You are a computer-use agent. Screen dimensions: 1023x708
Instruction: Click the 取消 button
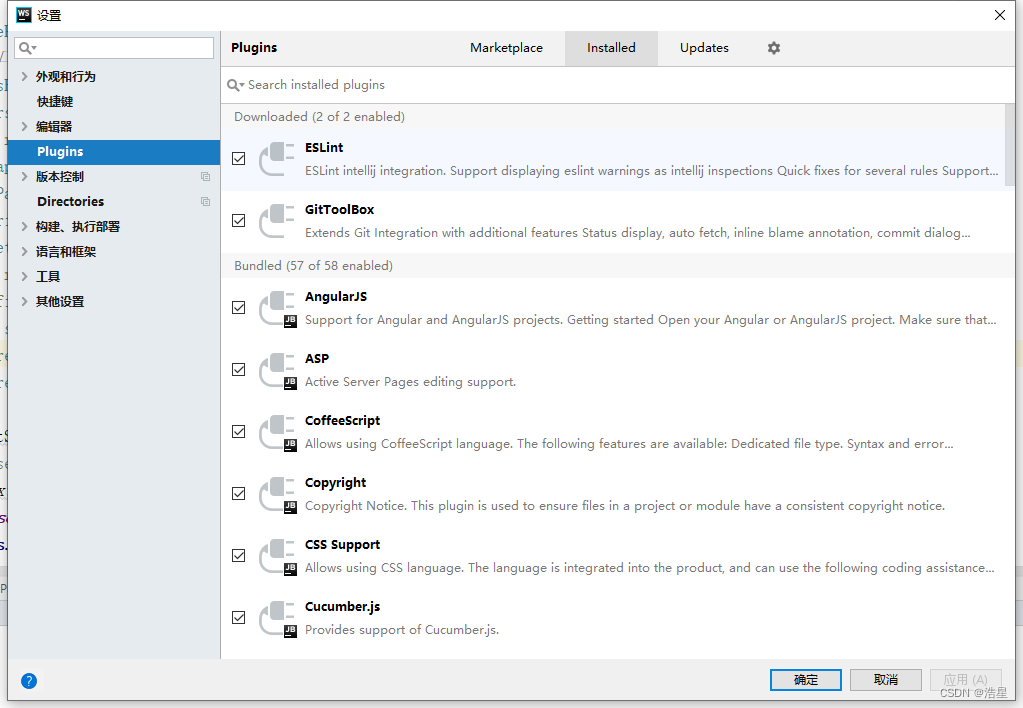tap(885, 679)
